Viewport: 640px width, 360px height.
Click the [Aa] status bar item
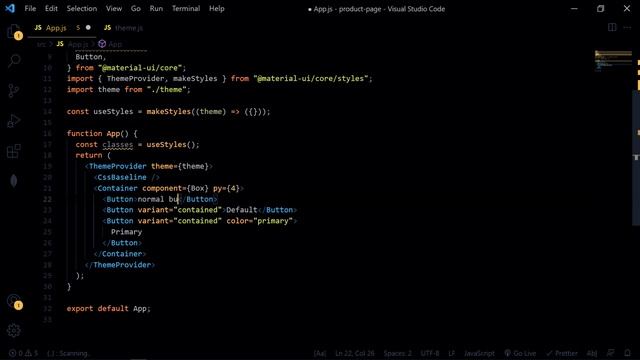(x=320, y=353)
